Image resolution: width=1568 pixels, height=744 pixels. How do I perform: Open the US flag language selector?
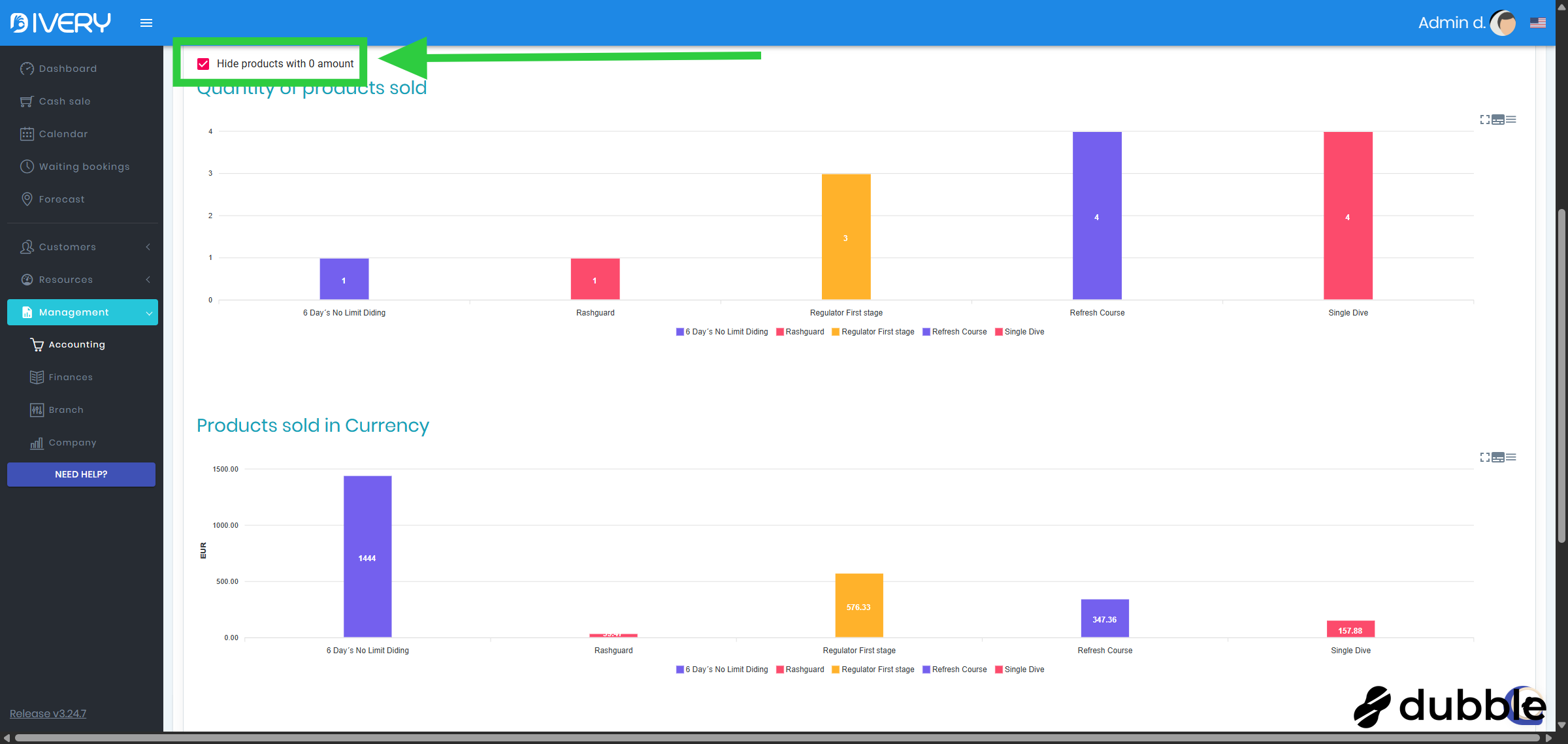tap(1537, 23)
